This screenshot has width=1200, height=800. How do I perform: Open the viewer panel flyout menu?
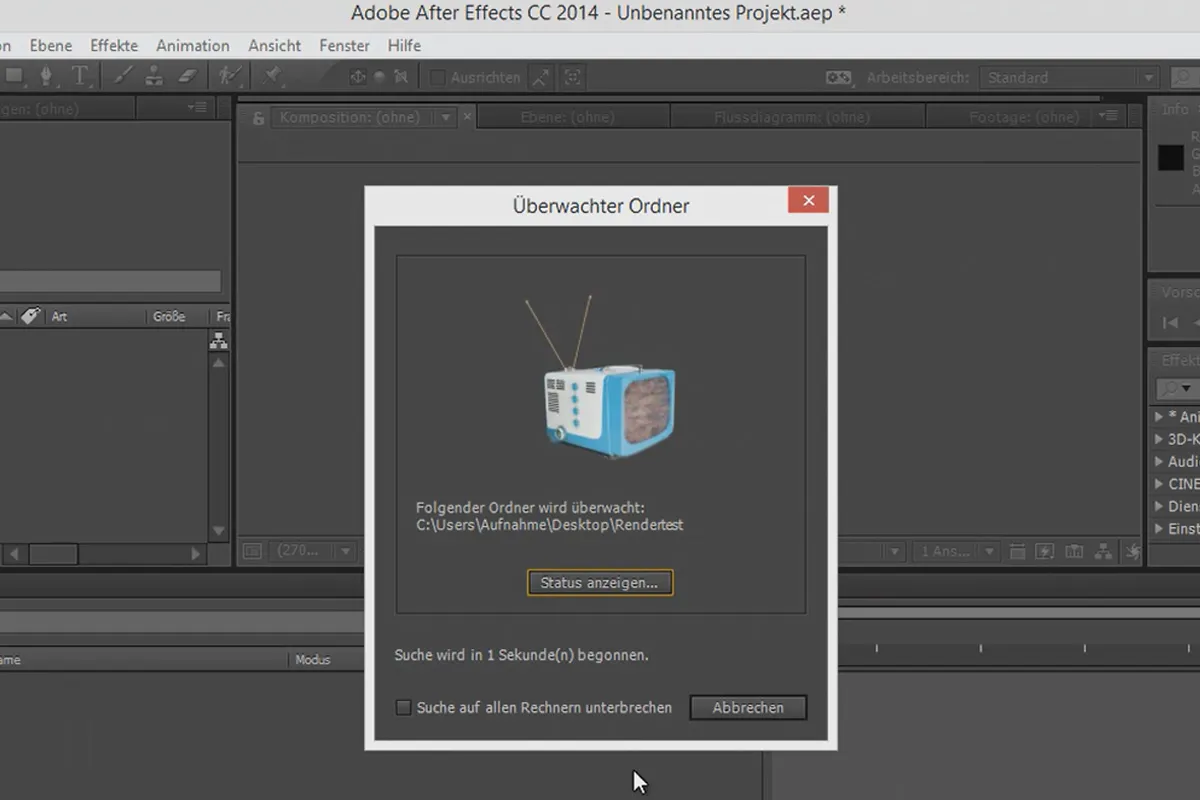[1107, 117]
